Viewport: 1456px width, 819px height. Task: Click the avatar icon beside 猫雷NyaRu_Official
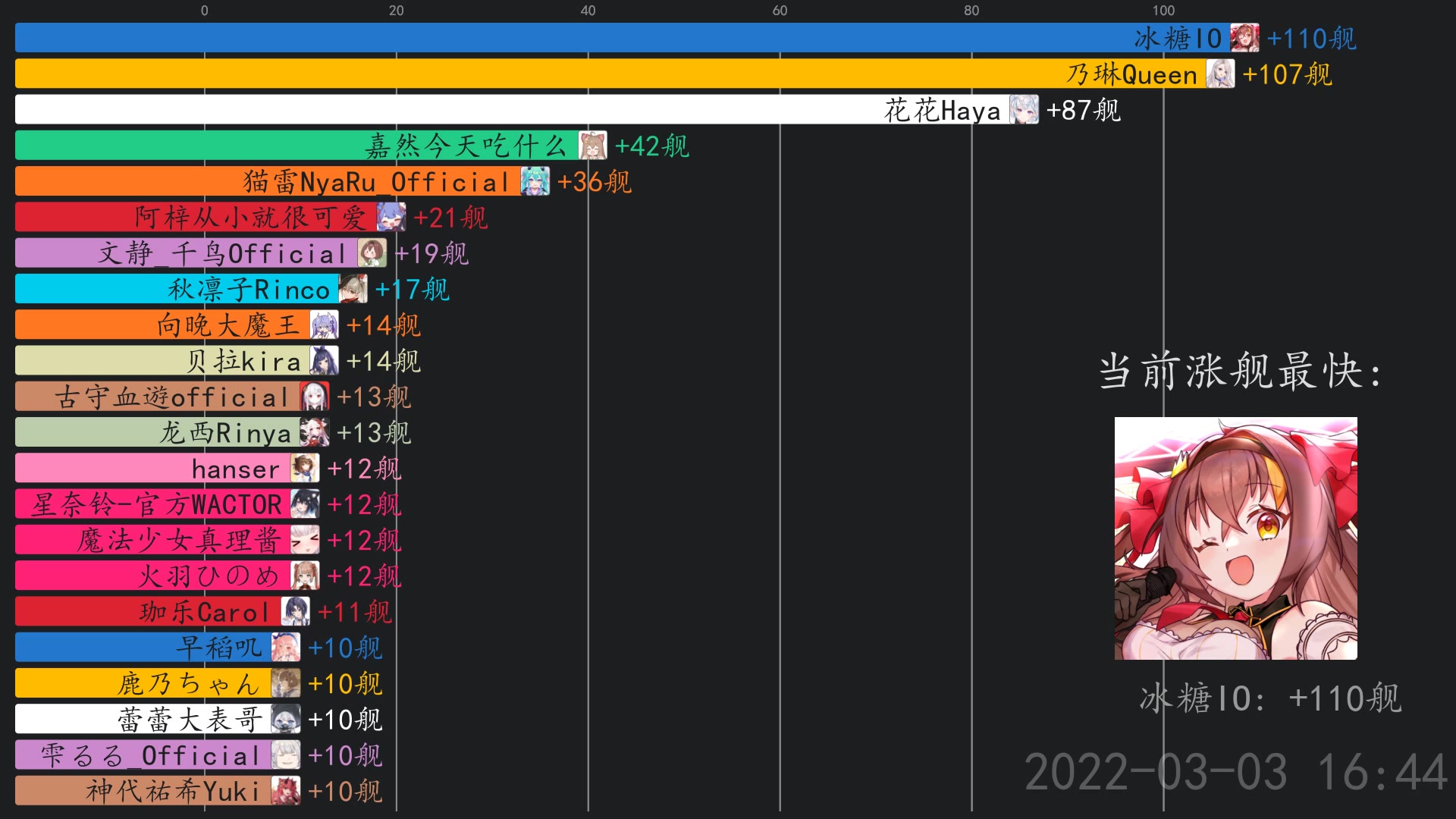point(535,181)
